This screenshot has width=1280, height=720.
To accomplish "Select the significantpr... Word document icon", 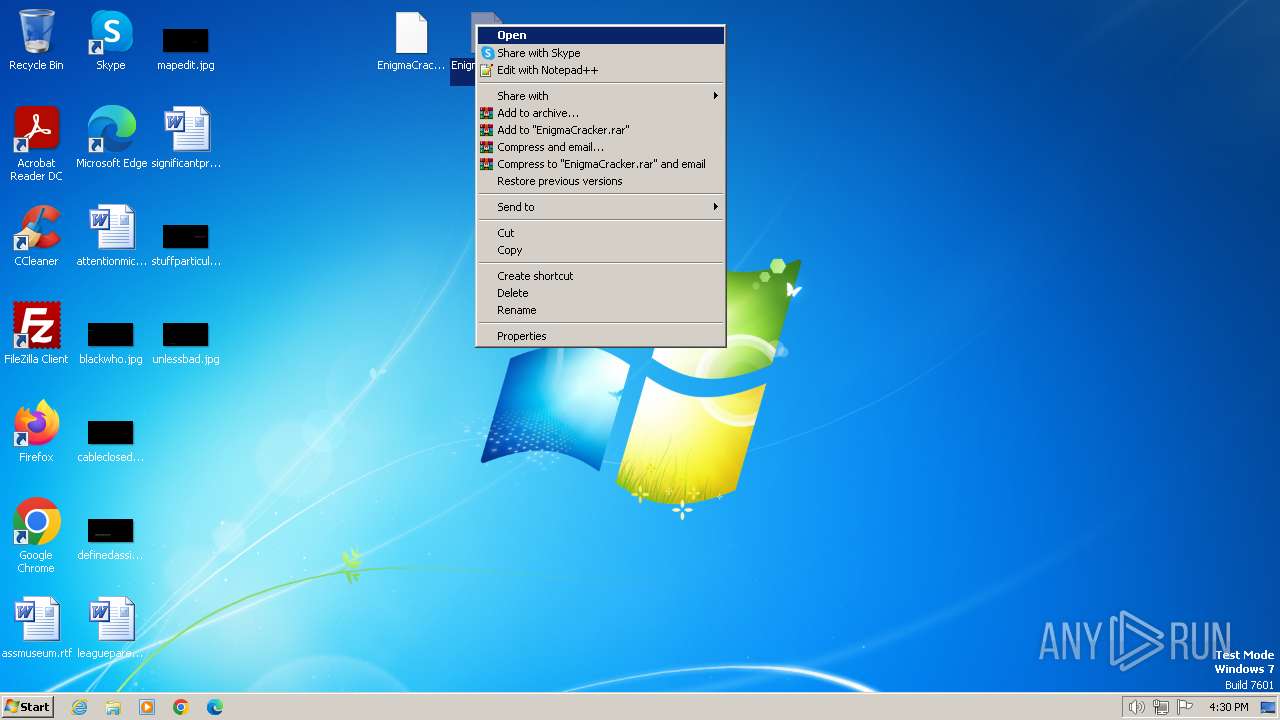I will pos(186,138).
